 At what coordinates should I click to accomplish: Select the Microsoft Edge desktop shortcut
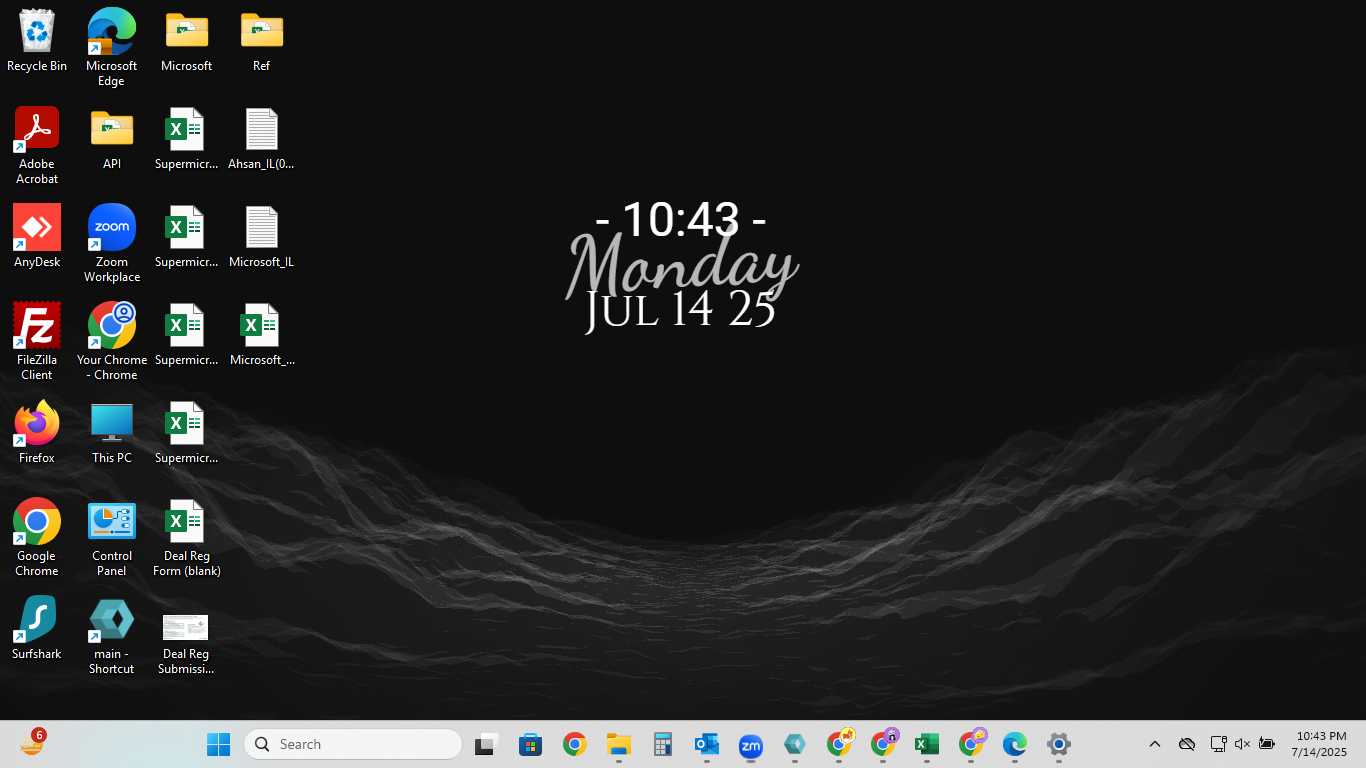[x=111, y=48]
